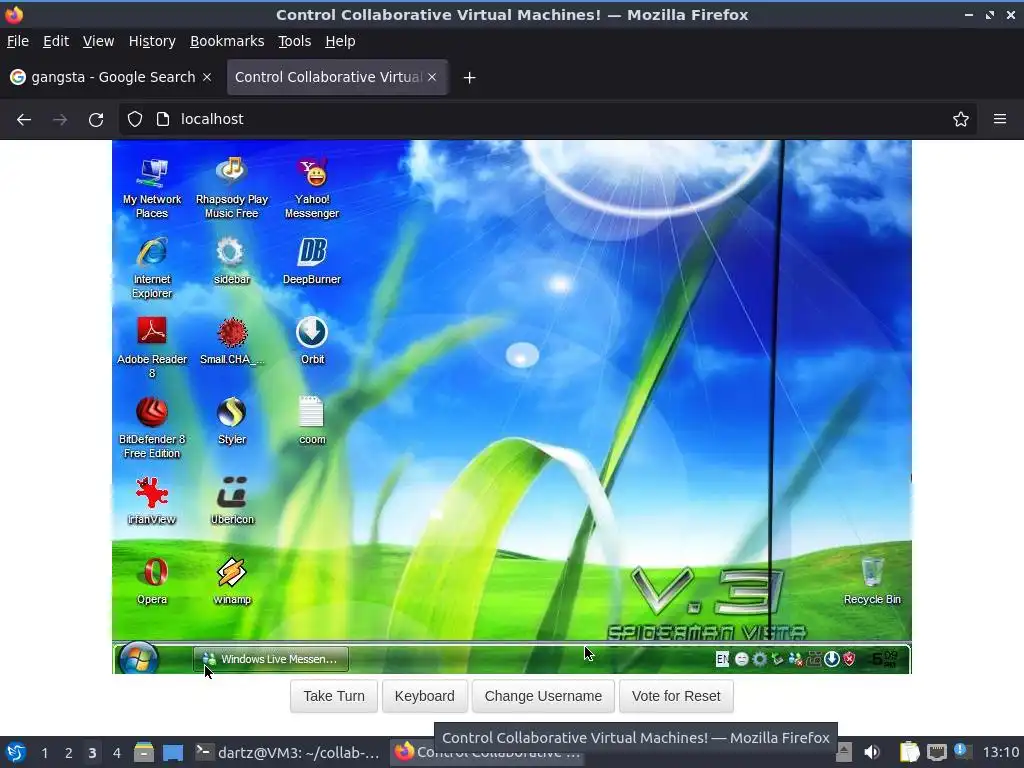Select BitDefender 8 Free Edition icon

point(152,428)
